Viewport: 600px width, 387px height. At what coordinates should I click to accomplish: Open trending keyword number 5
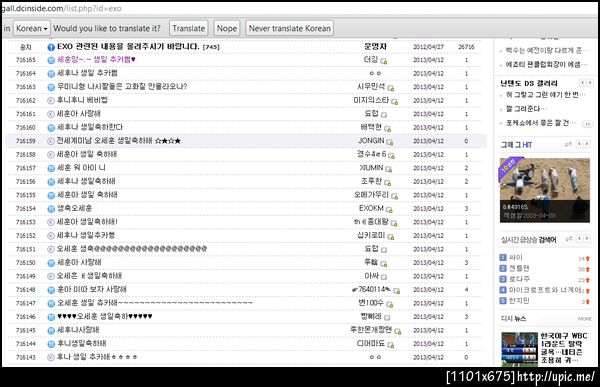coord(518,301)
